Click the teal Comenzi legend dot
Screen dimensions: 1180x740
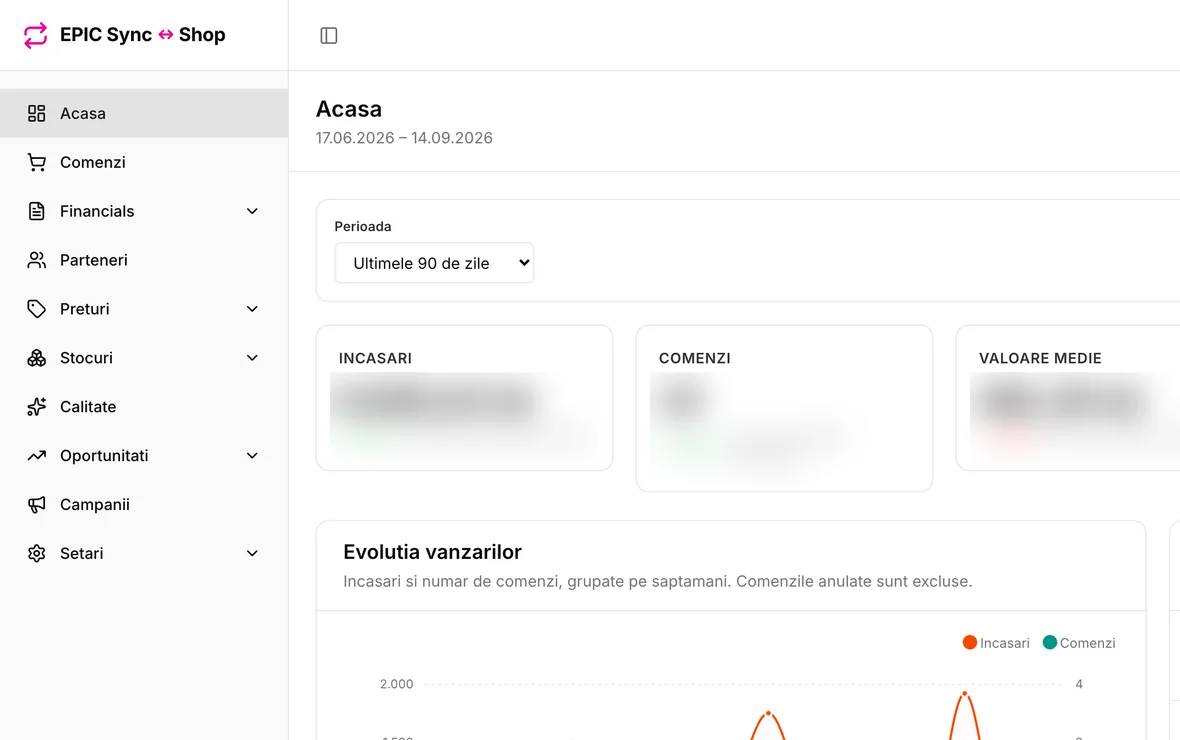coord(1050,642)
